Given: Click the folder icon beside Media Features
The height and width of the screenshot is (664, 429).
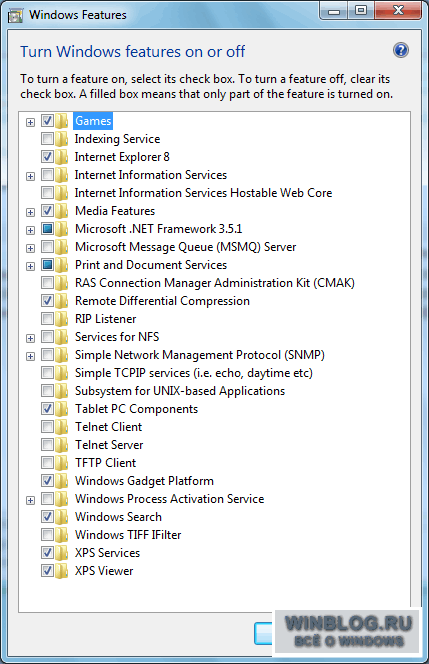Looking at the screenshot, I should coord(62,211).
